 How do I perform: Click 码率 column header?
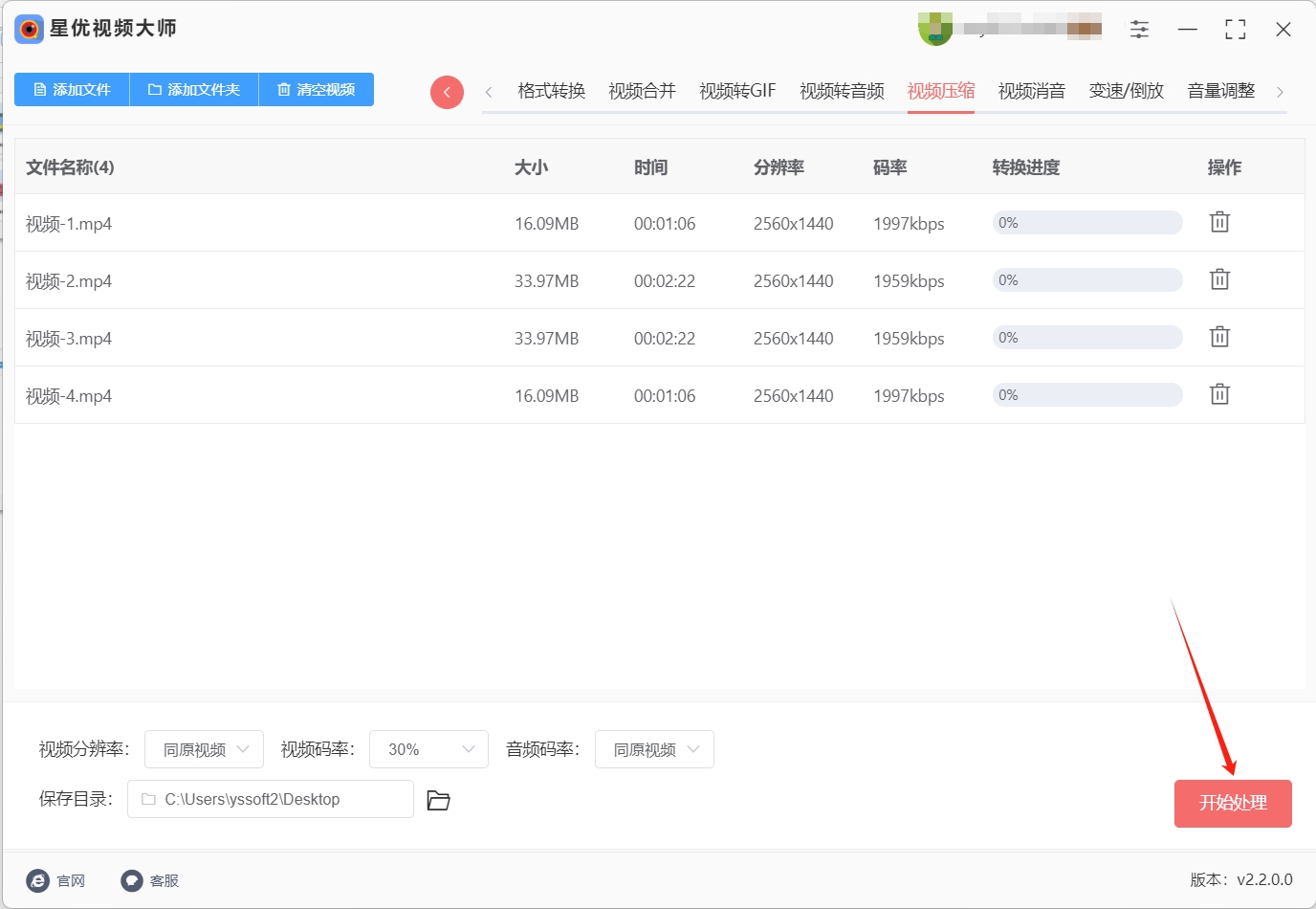coord(889,167)
